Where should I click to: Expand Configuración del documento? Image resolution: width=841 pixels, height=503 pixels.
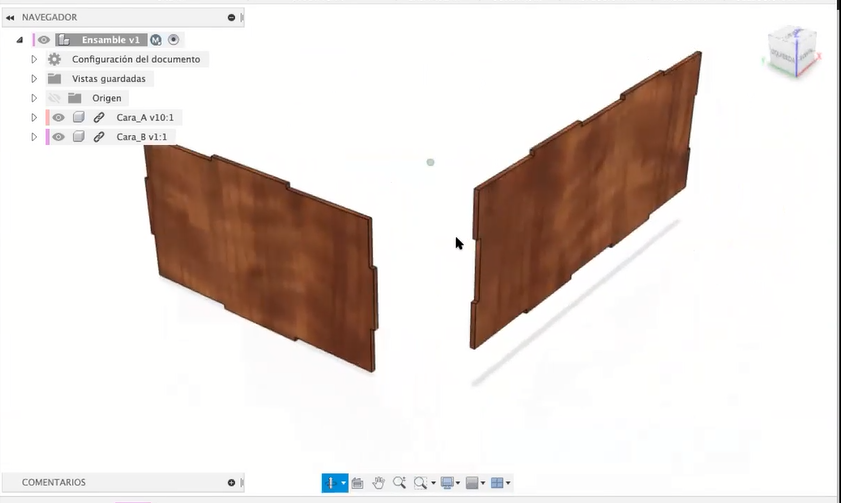pos(34,60)
